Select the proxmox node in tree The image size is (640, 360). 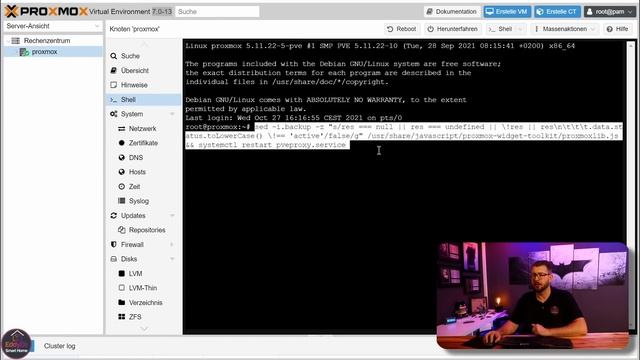44,52
